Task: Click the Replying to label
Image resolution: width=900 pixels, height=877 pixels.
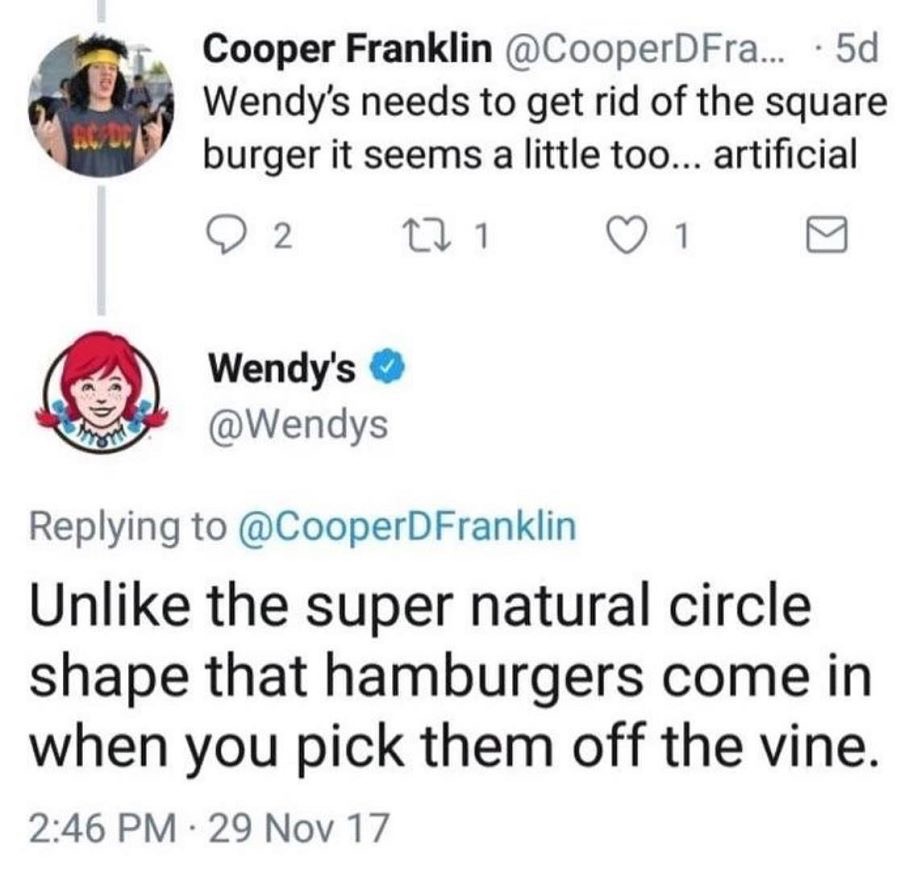Action: (128, 527)
